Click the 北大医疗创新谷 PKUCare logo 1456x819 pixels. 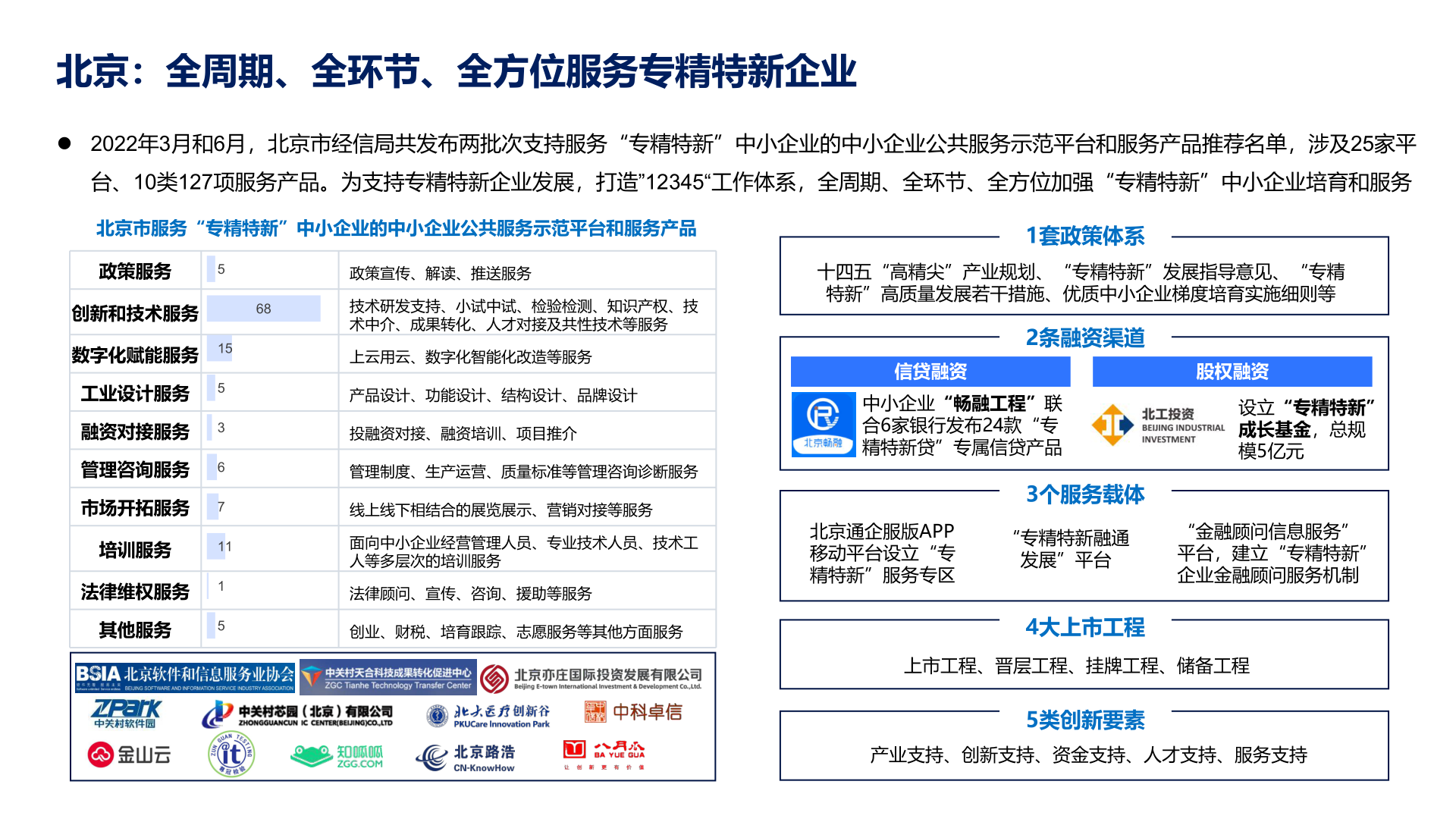tap(489, 715)
